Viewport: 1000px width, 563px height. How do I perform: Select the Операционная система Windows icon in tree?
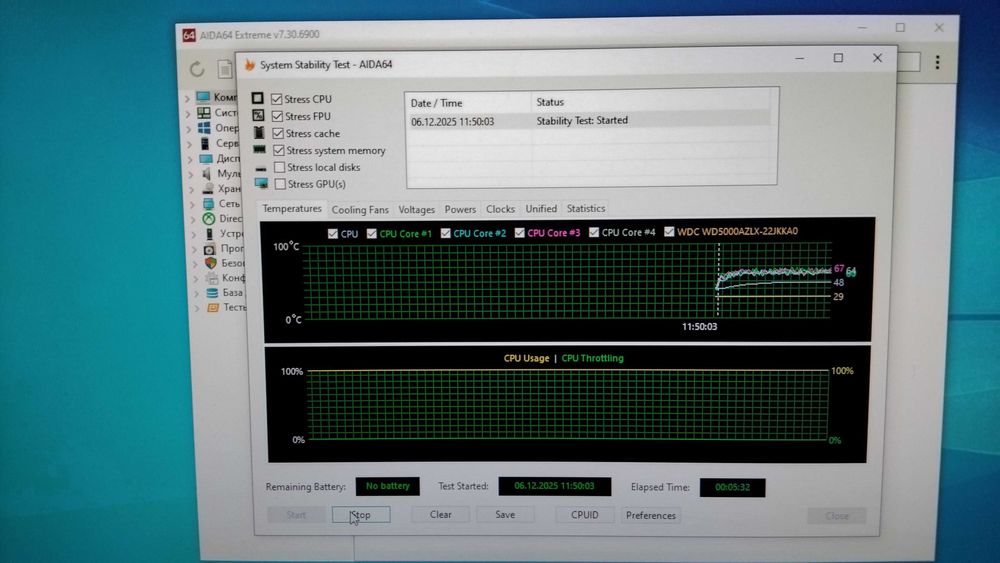point(204,128)
